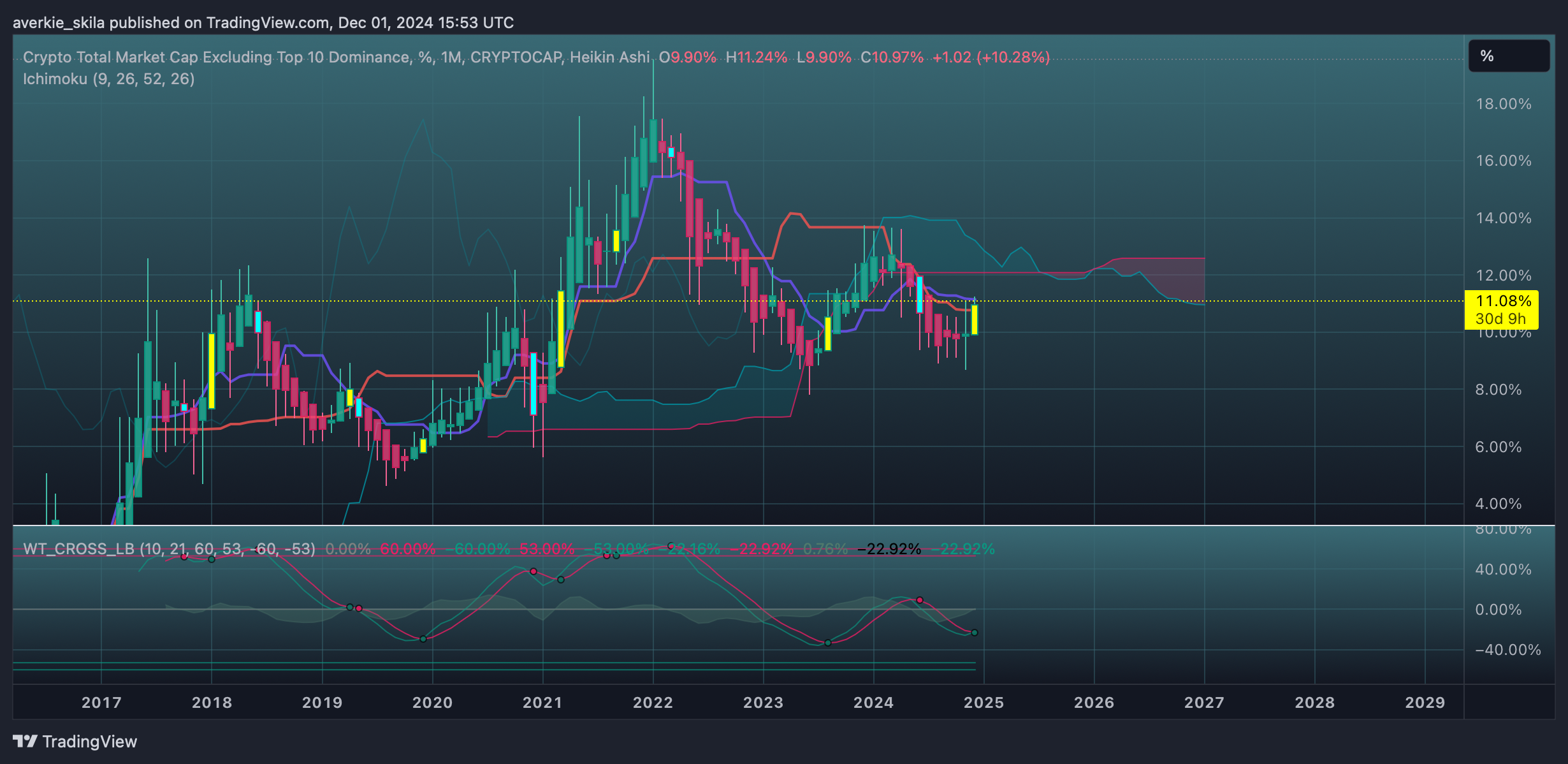Click the 8.00% price axis label

point(1499,390)
